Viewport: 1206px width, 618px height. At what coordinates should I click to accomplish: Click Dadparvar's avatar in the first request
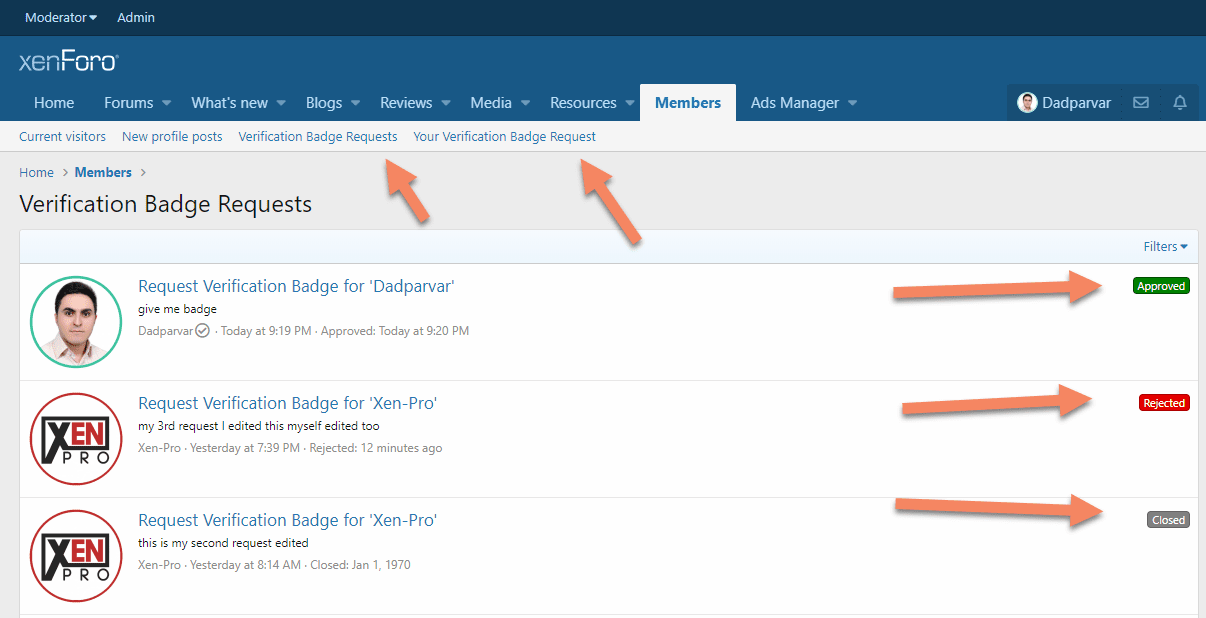(76, 322)
